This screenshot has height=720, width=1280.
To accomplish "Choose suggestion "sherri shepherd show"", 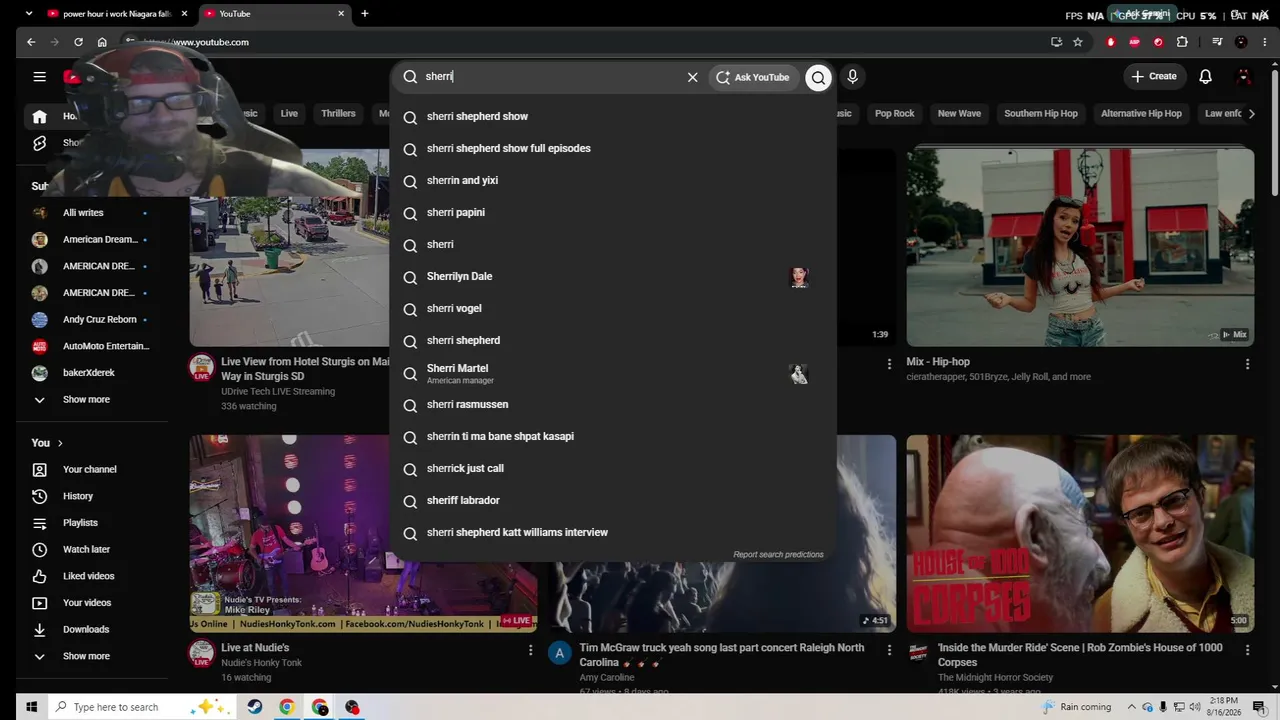I will point(613,117).
